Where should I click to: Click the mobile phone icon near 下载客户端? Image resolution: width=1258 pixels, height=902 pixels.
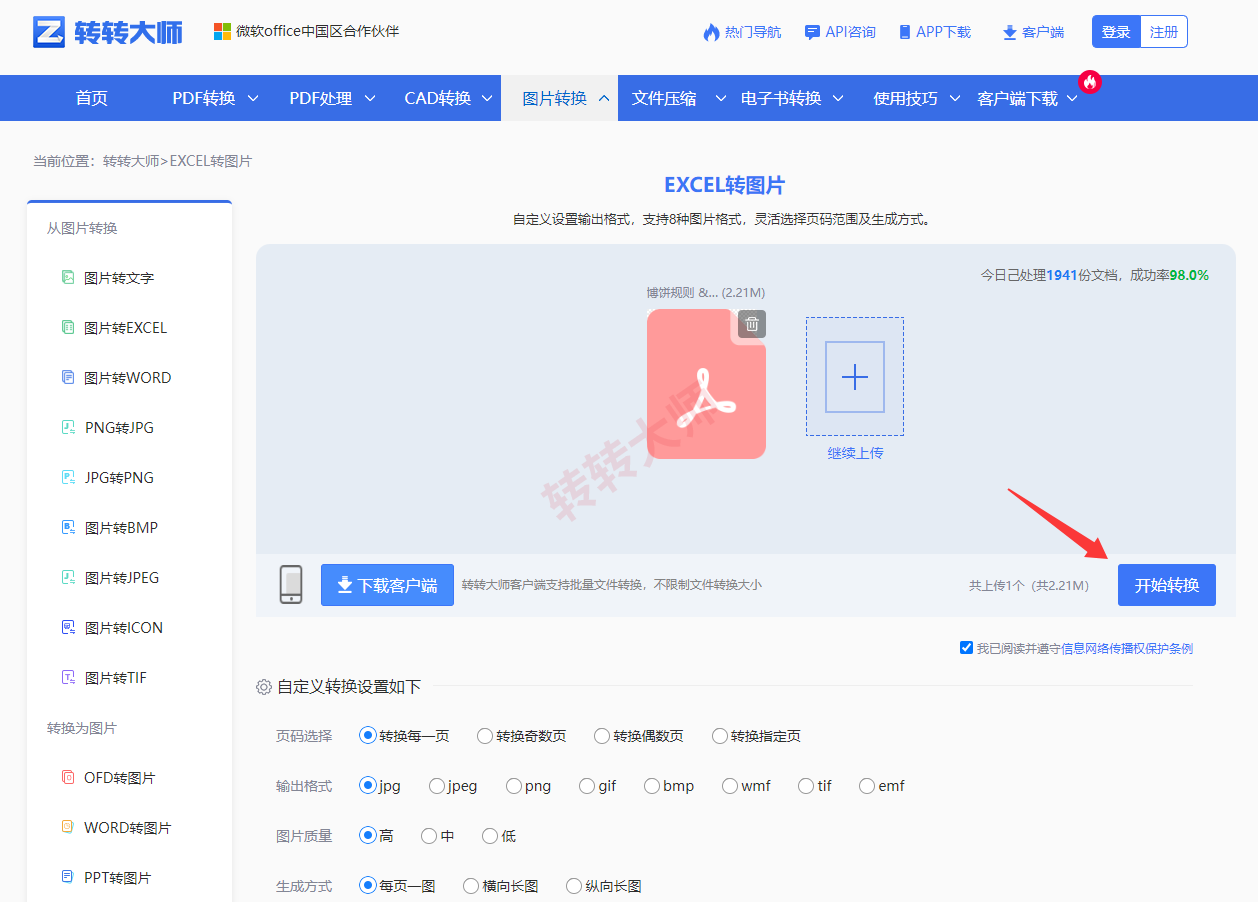click(291, 584)
